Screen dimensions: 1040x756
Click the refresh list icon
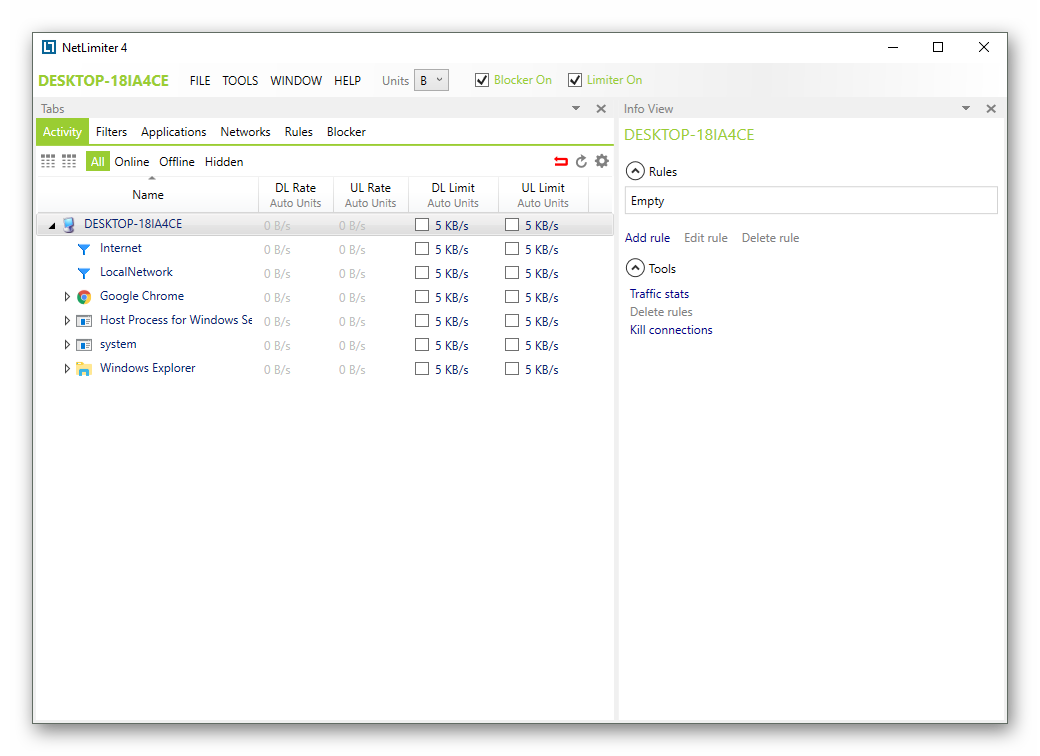(582, 161)
